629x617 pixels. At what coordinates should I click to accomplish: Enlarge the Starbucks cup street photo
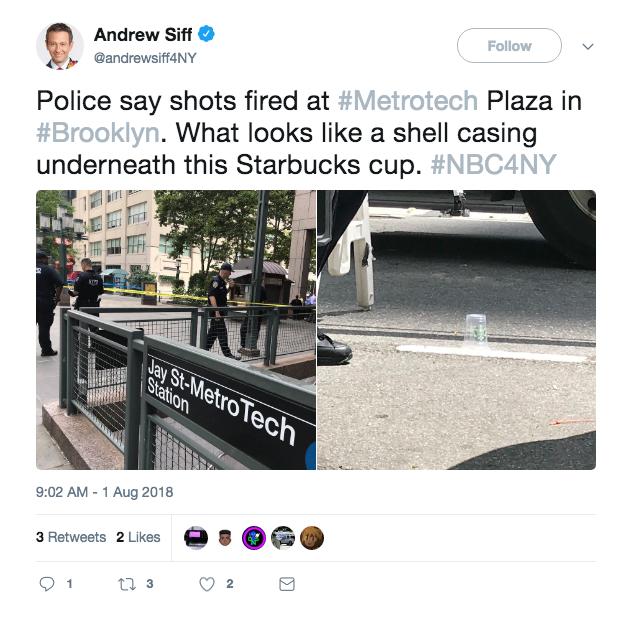[x=457, y=330]
